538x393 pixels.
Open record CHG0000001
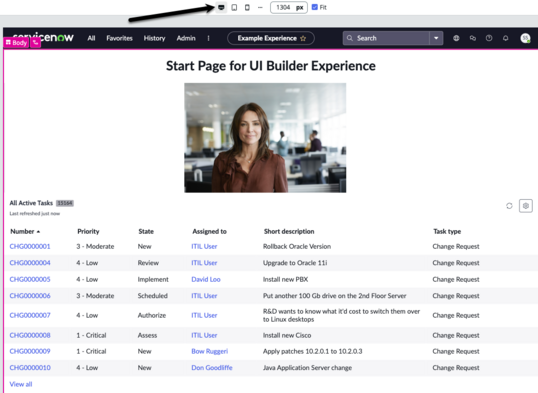(30, 246)
